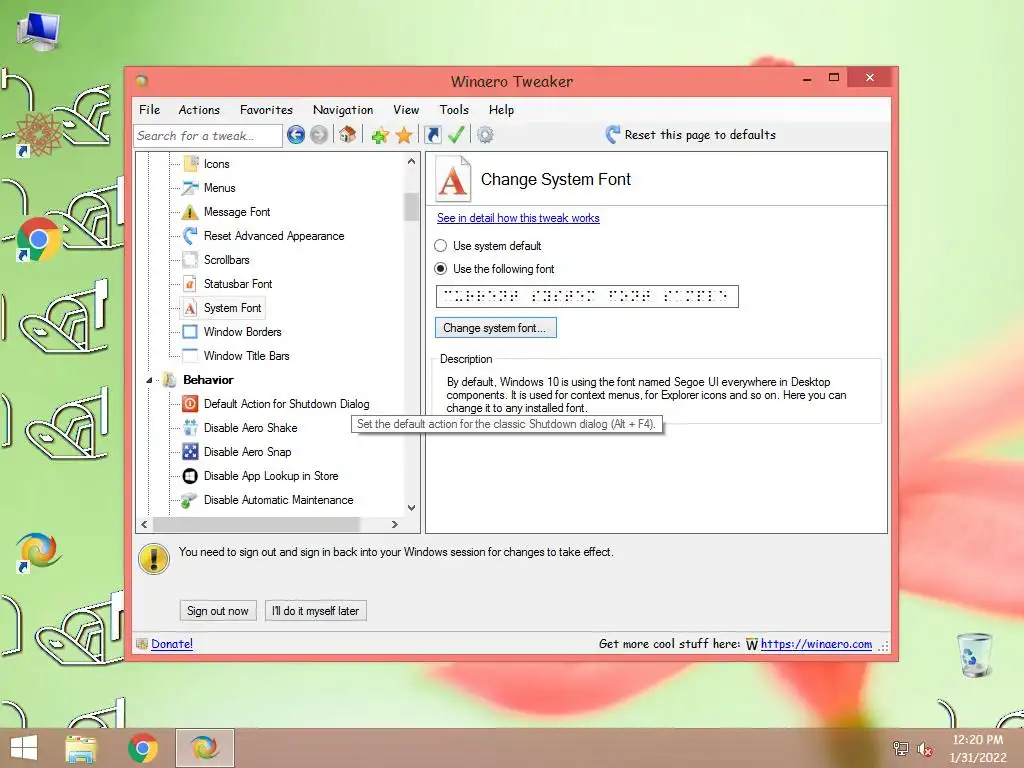Image resolution: width=1024 pixels, height=768 pixels.
Task: Open the Favorites menu
Action: 266,110
